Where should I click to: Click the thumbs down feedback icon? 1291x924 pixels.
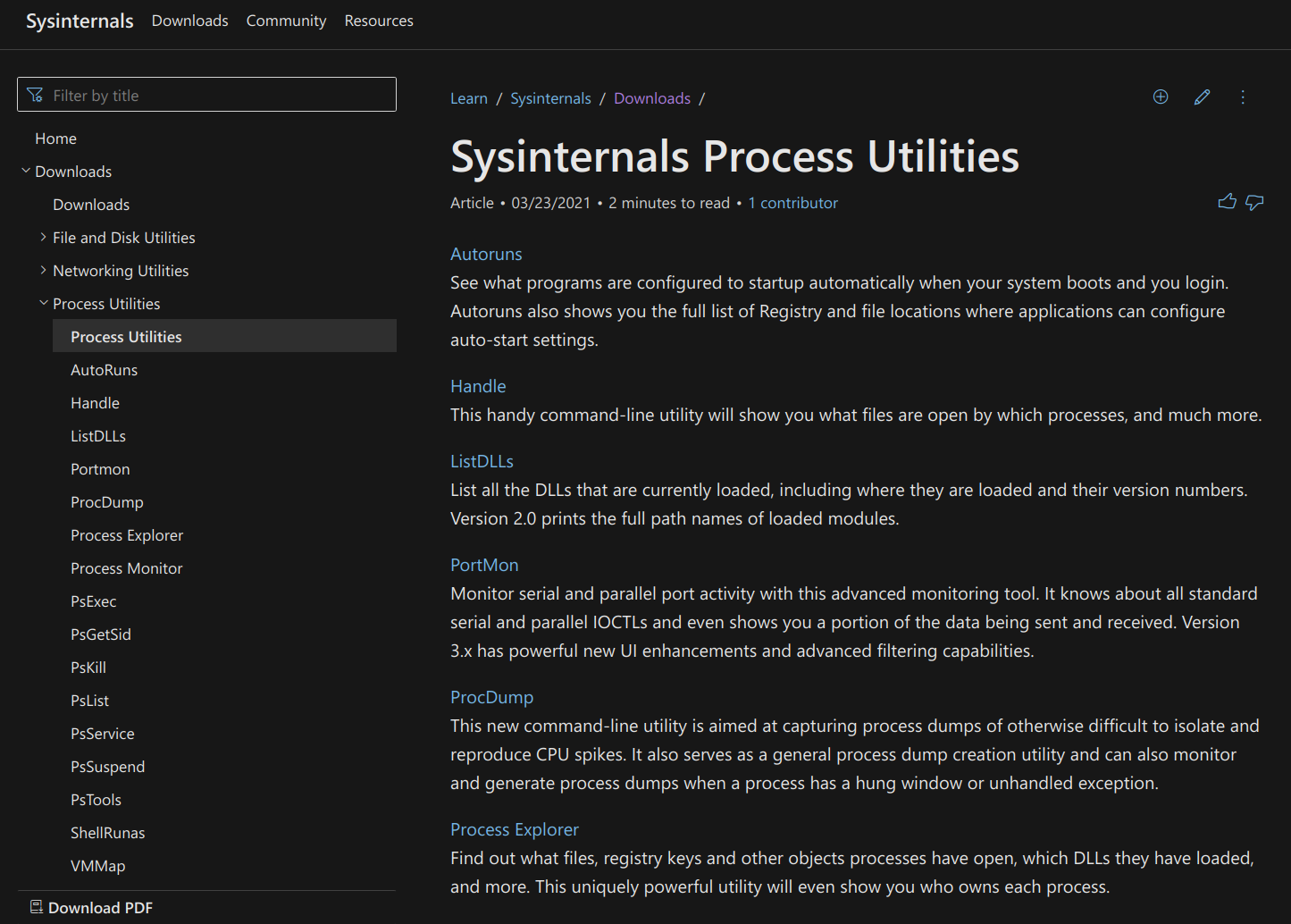(x=1254, y=203)
